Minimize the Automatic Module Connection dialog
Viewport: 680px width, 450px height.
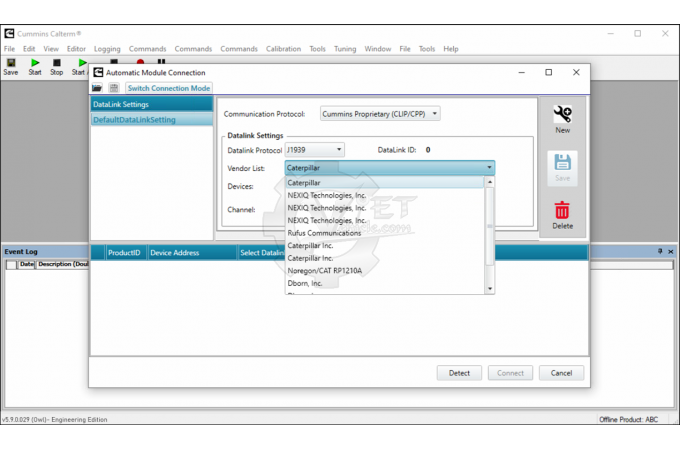point(522,72)
